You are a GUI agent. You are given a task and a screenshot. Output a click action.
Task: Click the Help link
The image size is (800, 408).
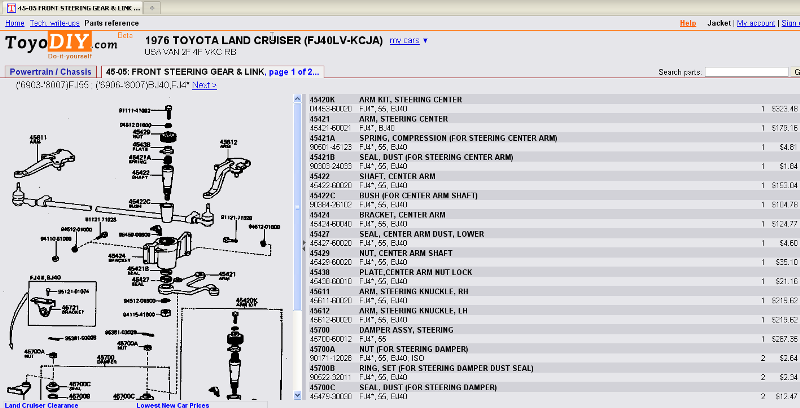coord(687,22)
